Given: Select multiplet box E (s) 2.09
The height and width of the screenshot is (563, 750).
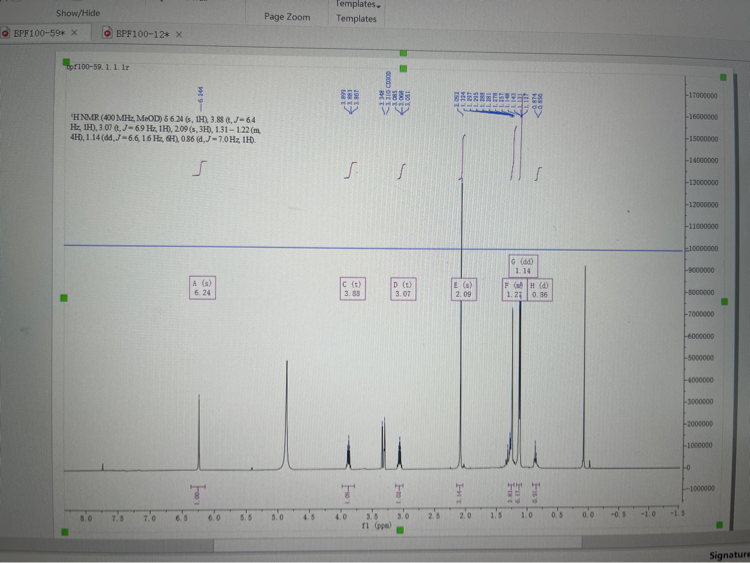Looking at the screenshot, I should pos(464,288).
